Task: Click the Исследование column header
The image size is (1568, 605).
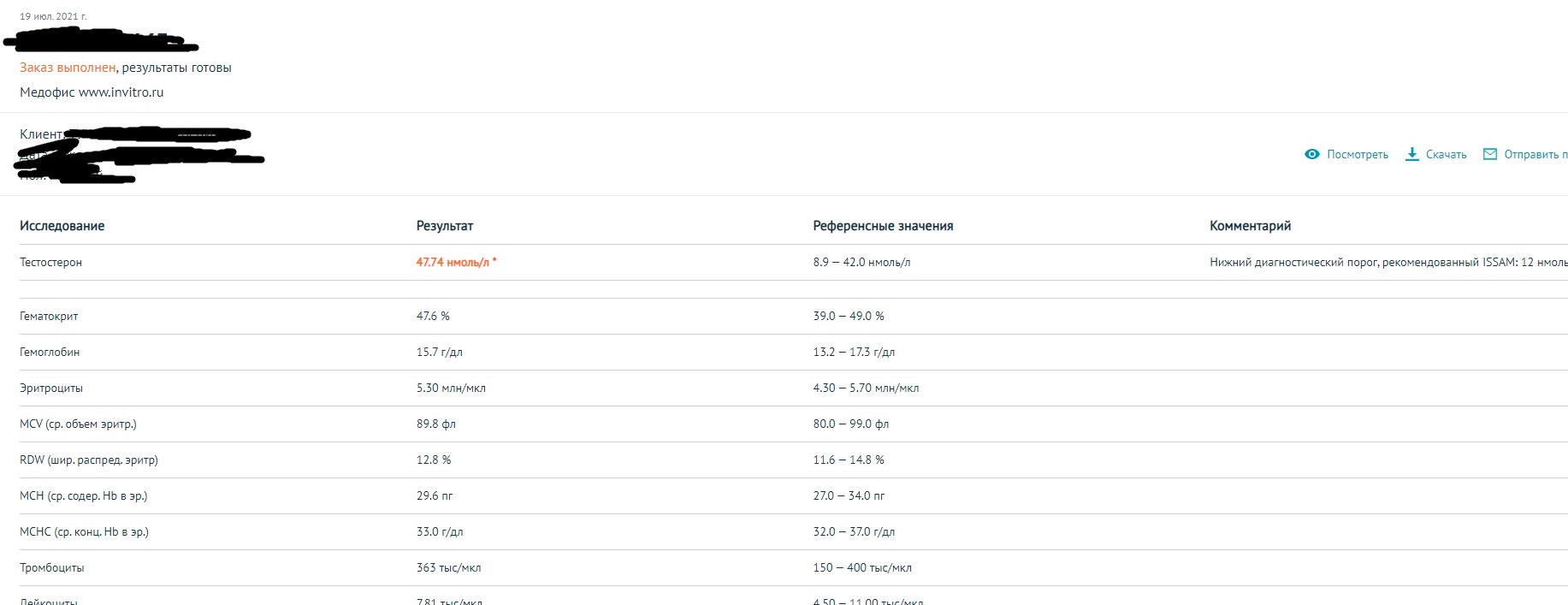Action: (x=62, y=226)
